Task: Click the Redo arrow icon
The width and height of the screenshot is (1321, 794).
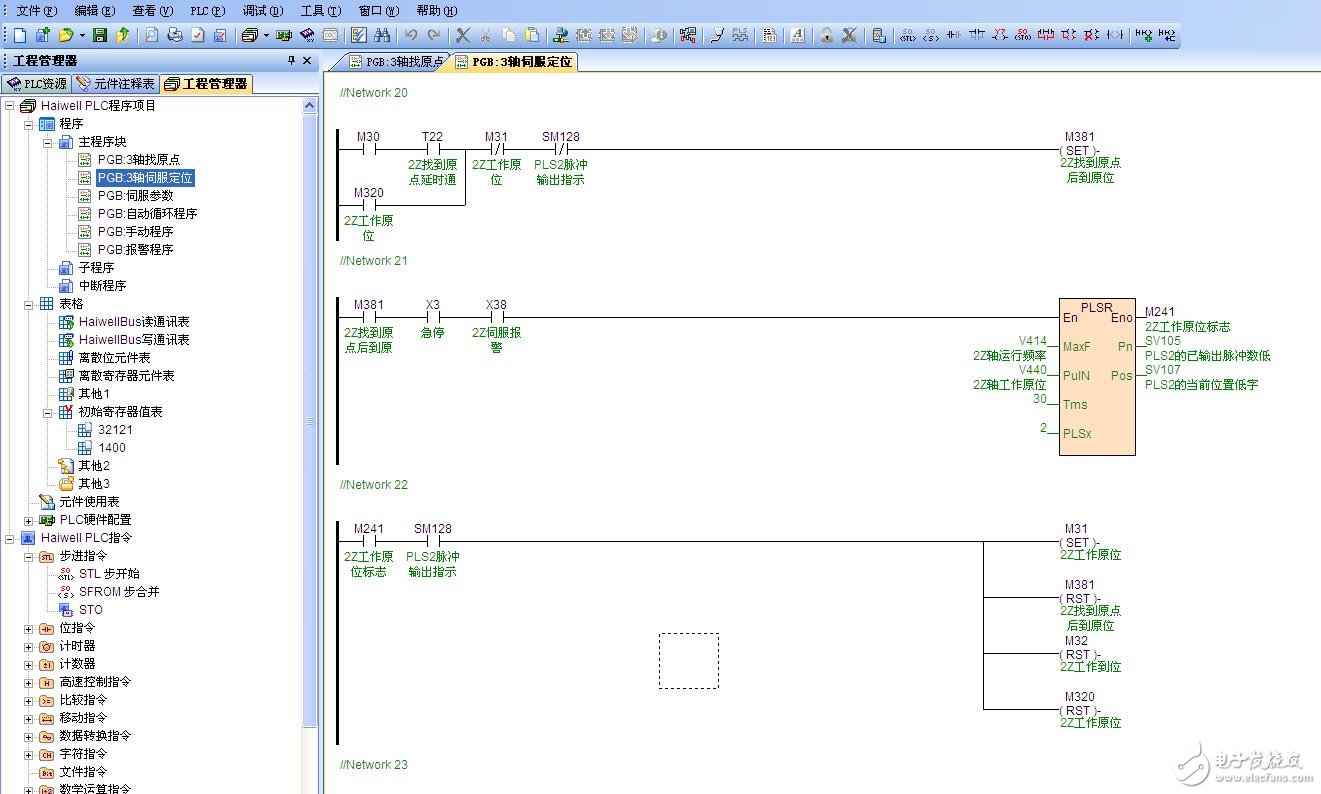Action: (434, 35)
